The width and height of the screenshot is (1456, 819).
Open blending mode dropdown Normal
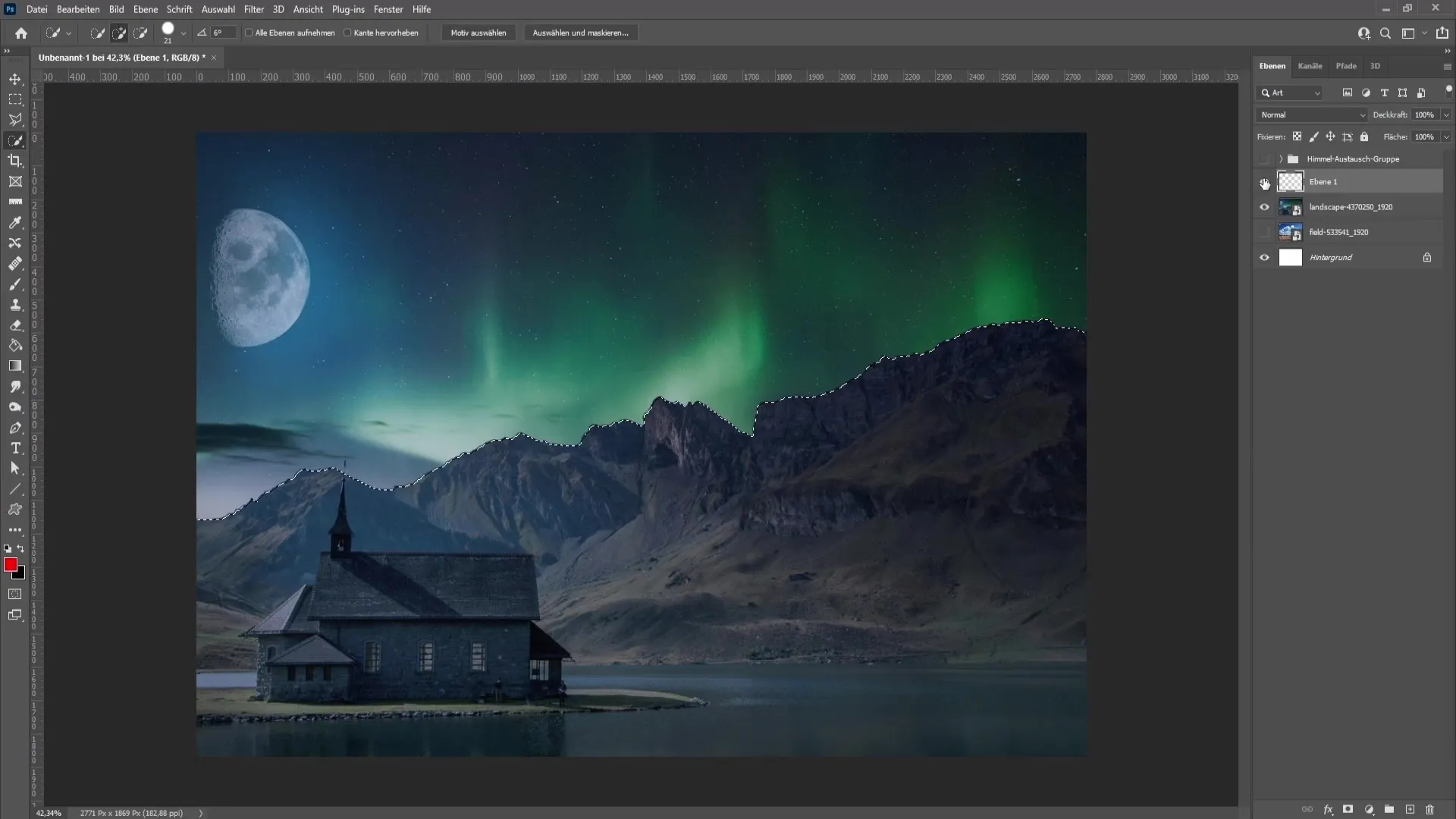[x=1313, y=113]
